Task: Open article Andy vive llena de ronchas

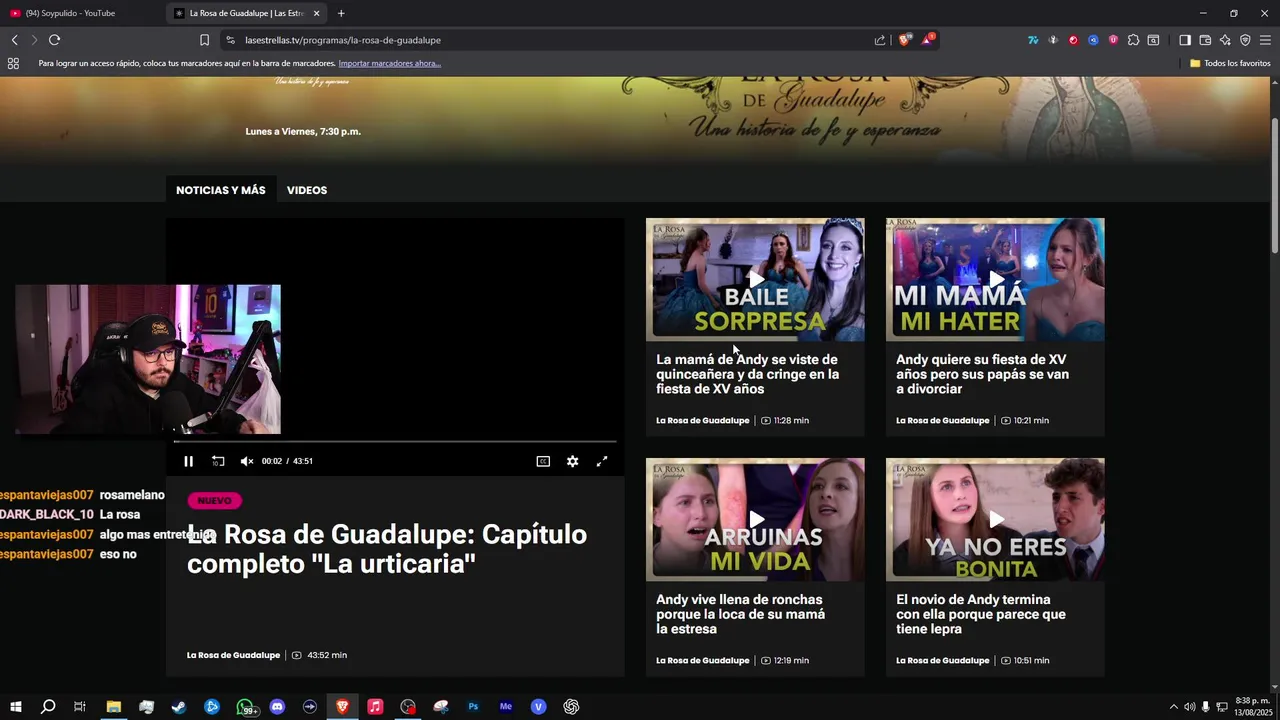Action: tap(740, 614)
